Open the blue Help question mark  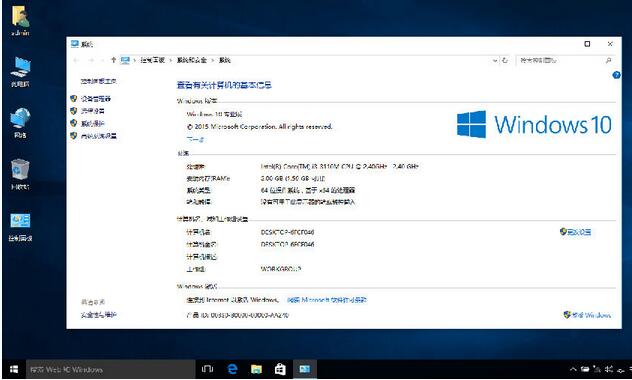(616, 75)
